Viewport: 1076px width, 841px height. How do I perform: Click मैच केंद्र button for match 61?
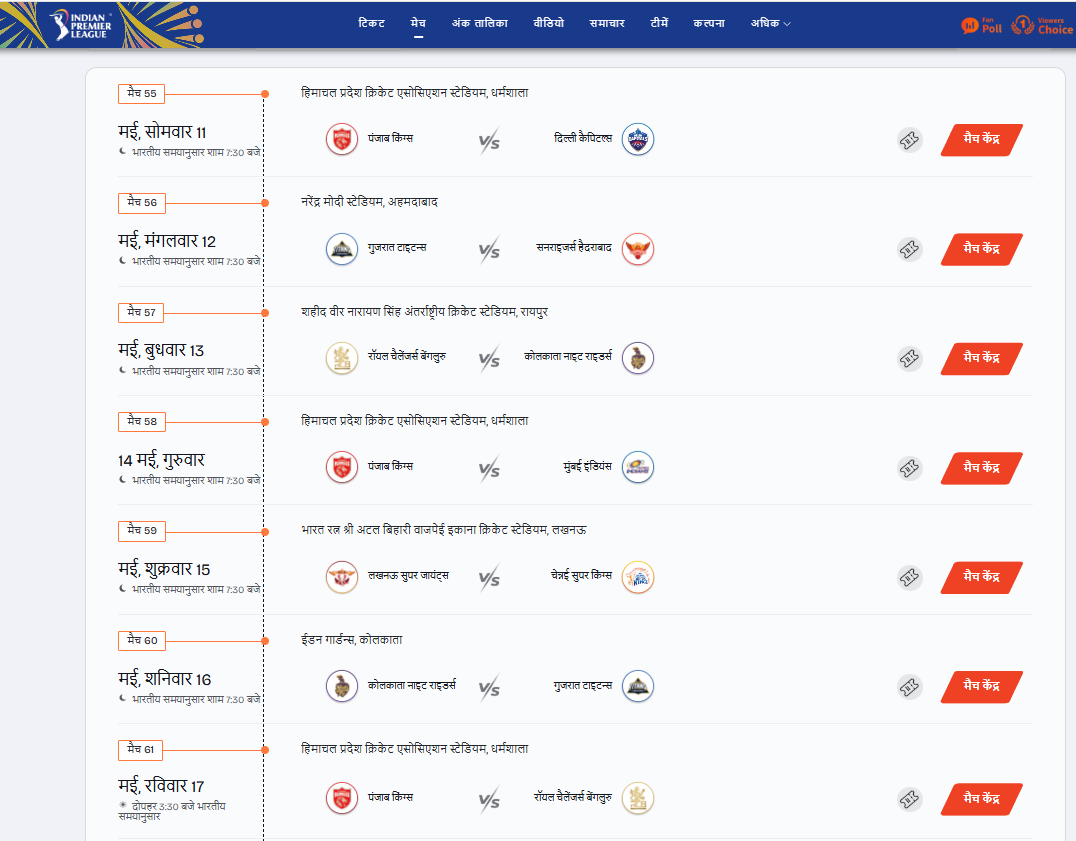click(x=981, y=799)
